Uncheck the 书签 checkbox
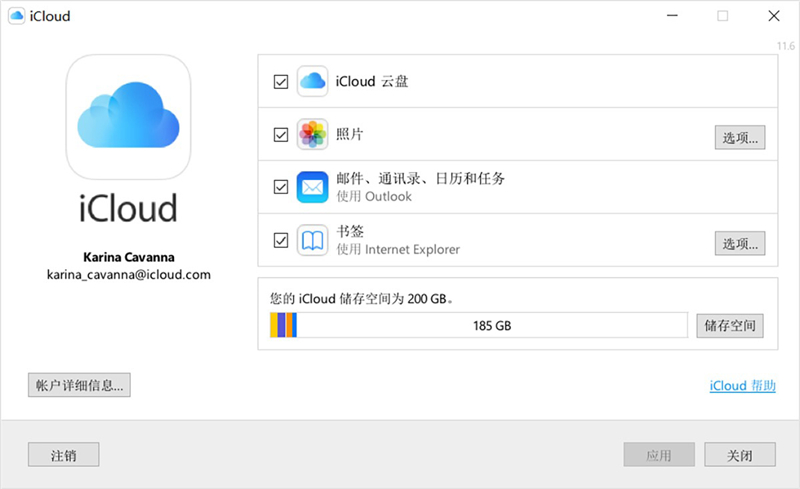Image resolution: width=800 pixels, height=489 pixels. tap(281, 240)
